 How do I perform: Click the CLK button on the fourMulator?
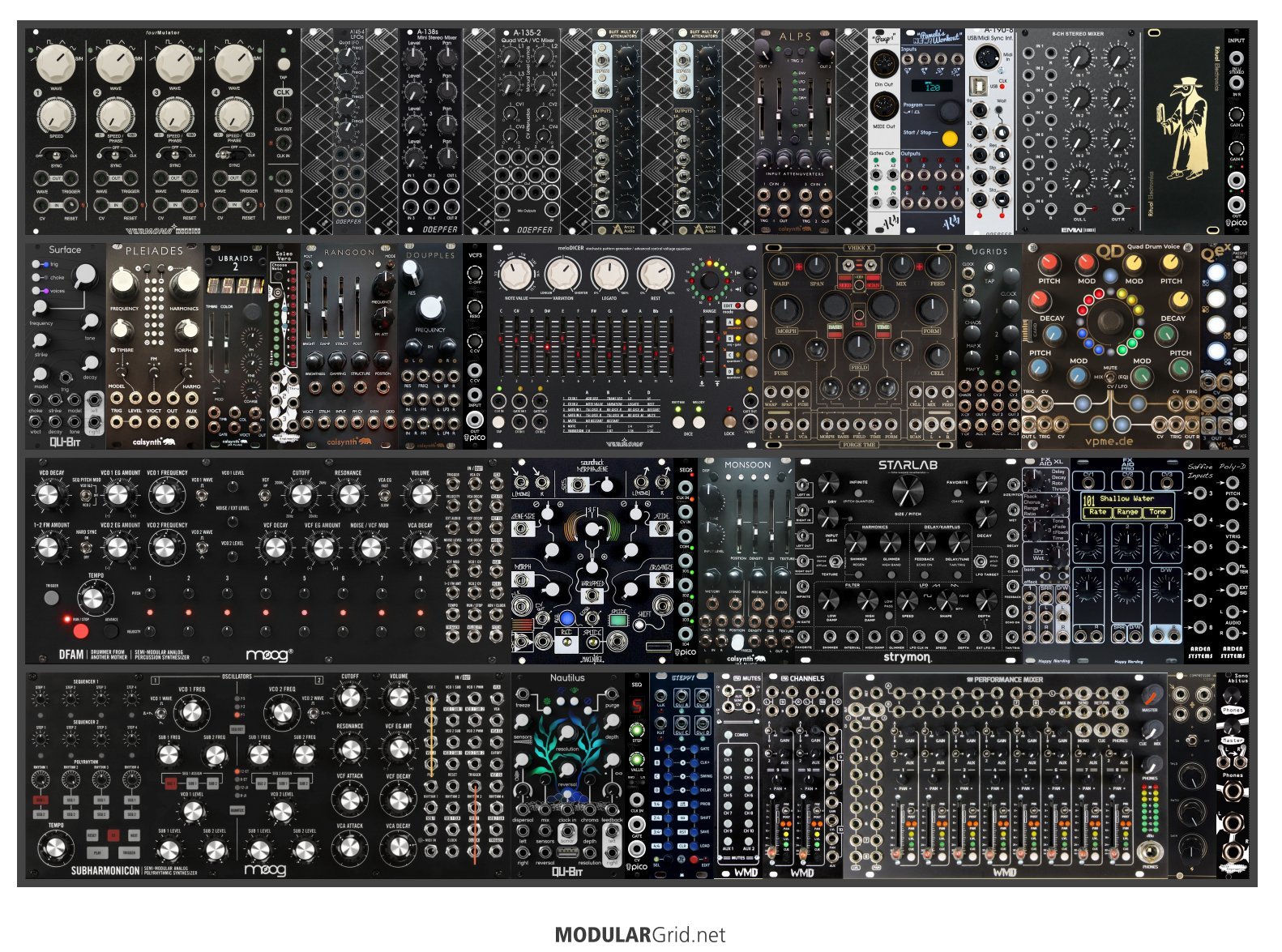point(283,92)
